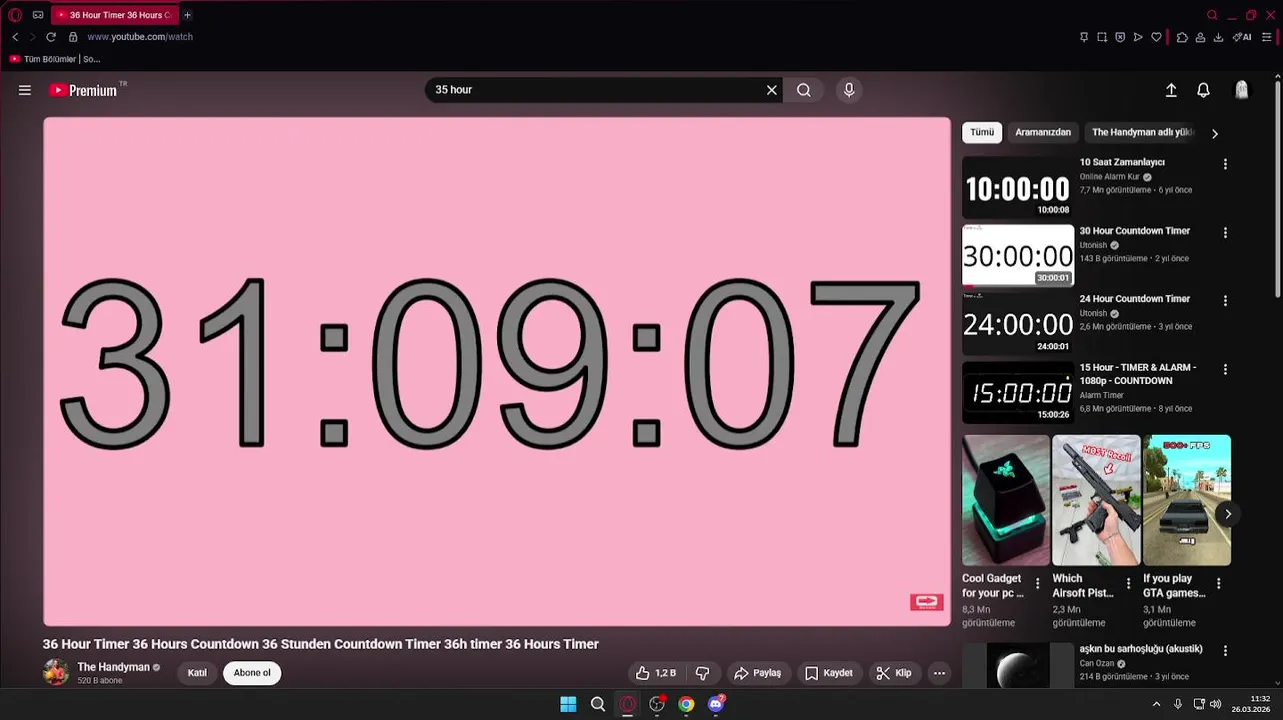1283x720 pixels.
Task: Open options for aşkın bu sarhoşluğu video
Action: click(x=1225, y=650)
